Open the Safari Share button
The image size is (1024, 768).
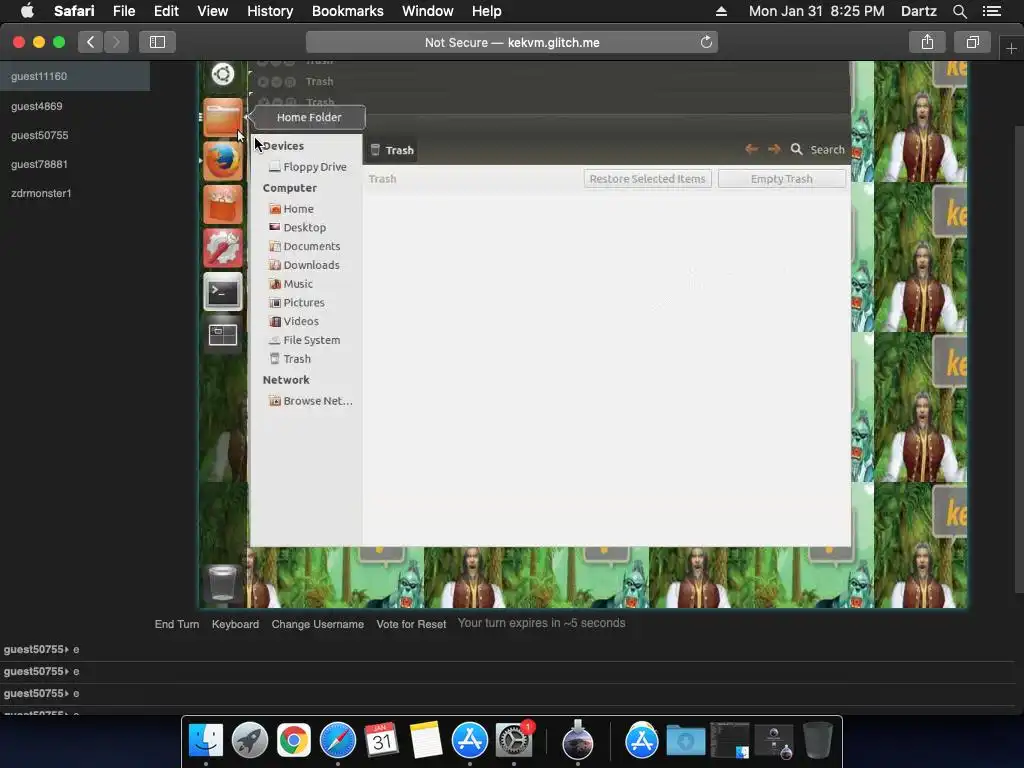927,42
